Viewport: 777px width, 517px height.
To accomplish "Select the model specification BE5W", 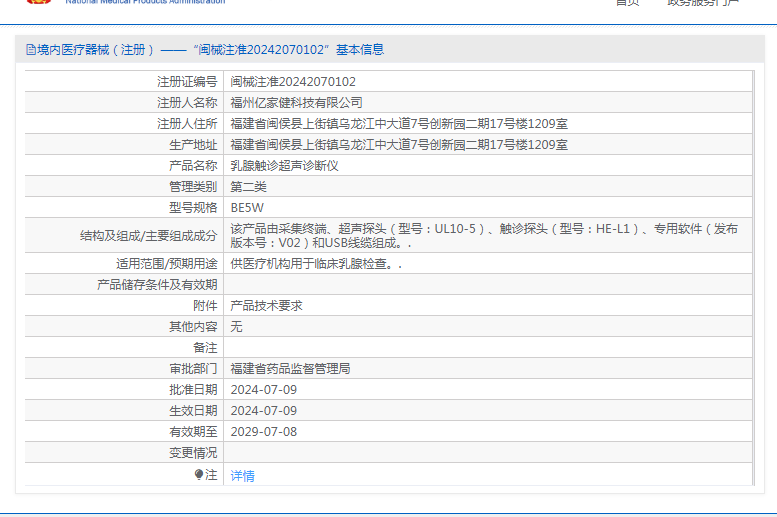I will click(247, 208).
